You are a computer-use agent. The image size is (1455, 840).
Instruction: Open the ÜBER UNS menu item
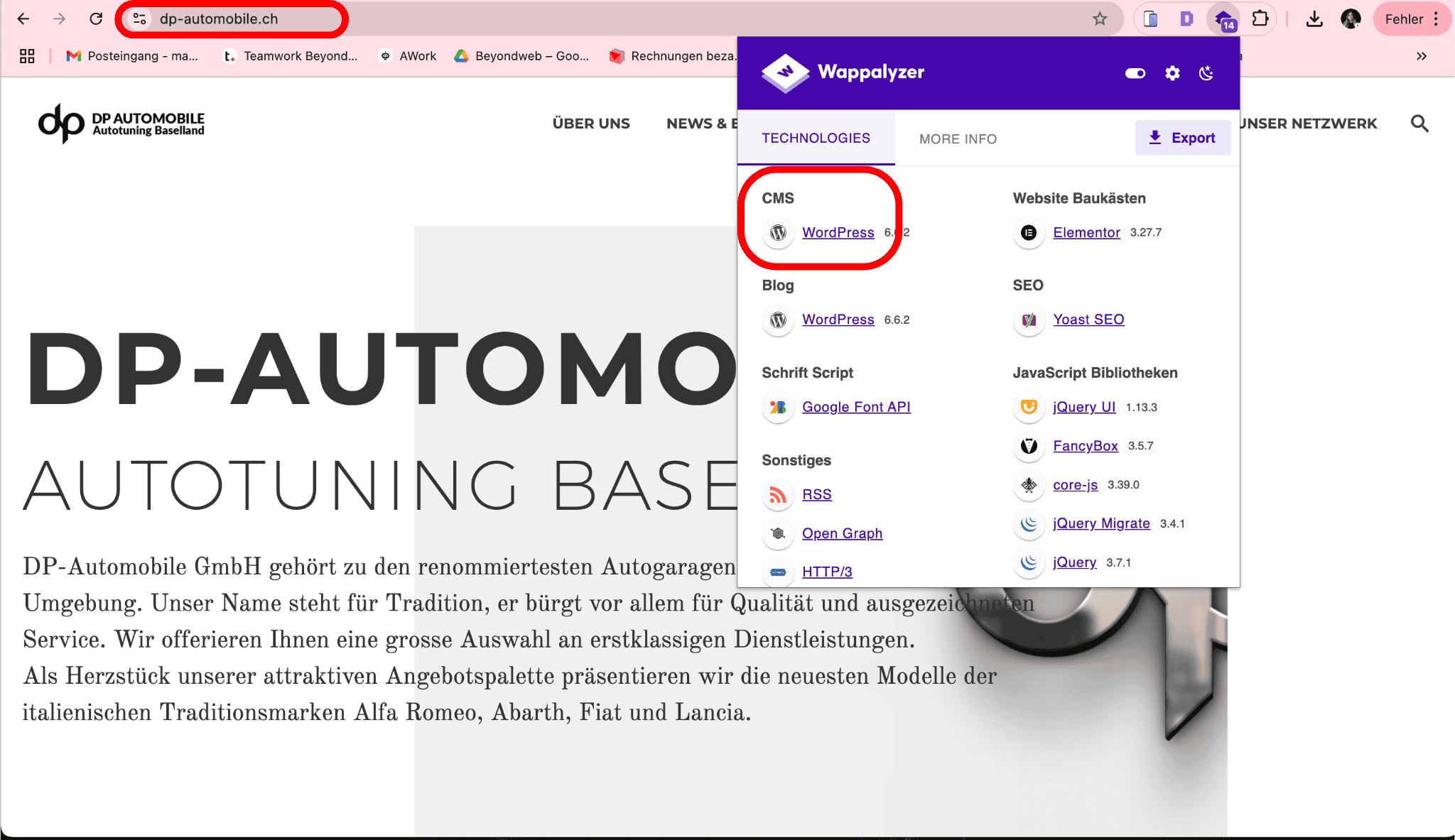point(591,124)
